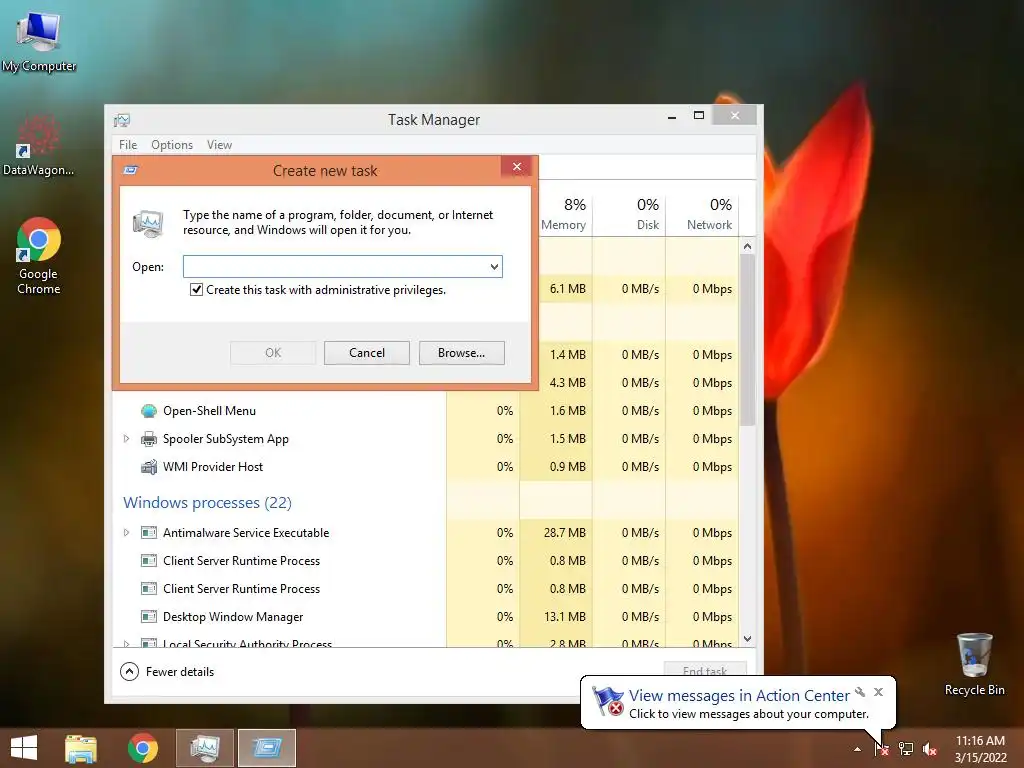Open File Explorer from taskbar
This screenshot has width=1024, height=768.
pos(81,748)
